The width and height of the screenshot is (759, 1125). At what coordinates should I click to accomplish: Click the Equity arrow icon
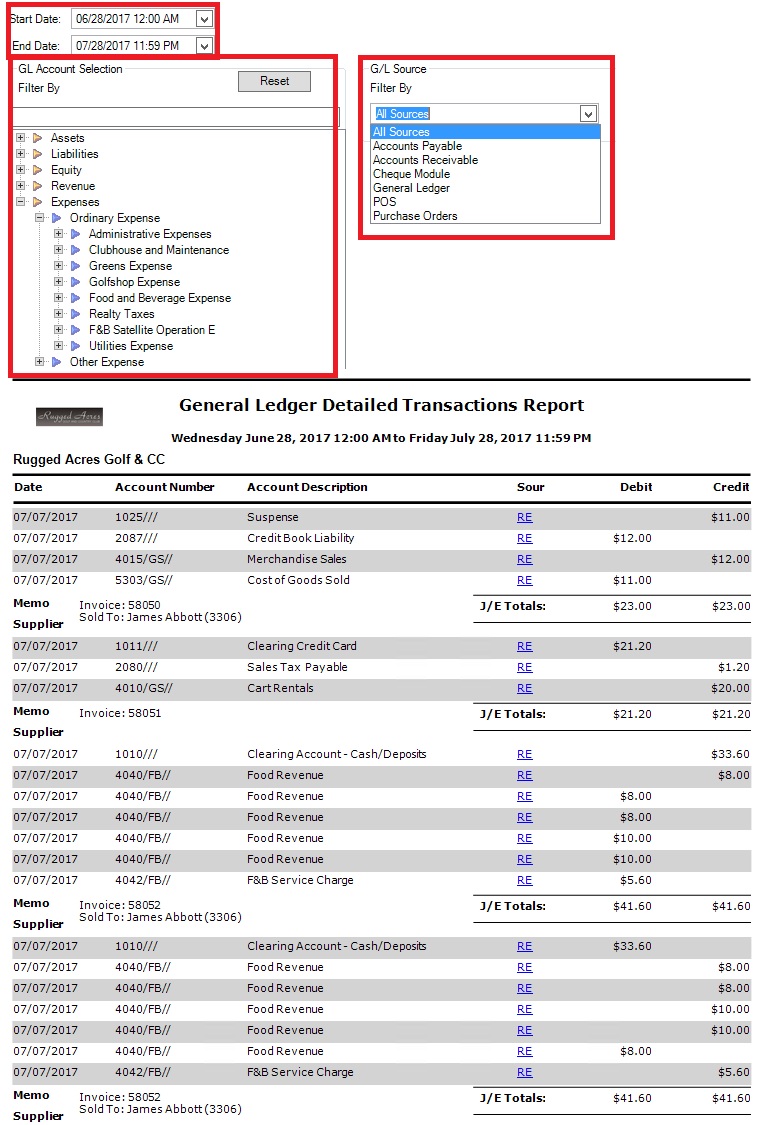click(x=38, y=170)
